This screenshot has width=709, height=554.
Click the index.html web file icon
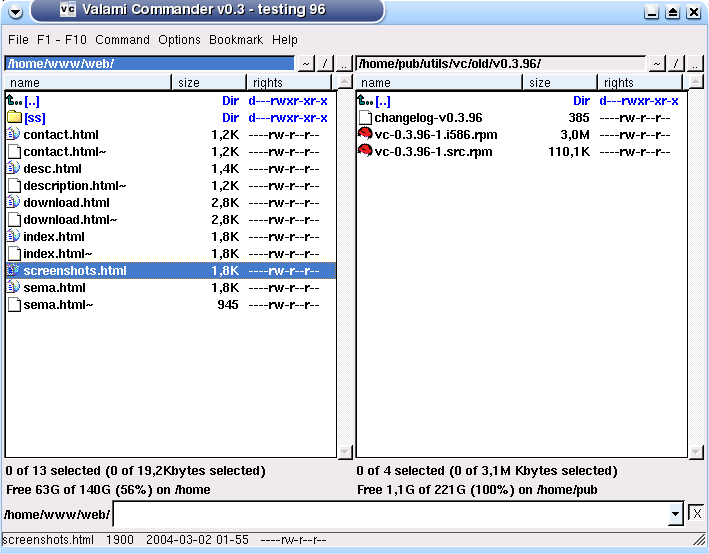[x=14, y=237]
